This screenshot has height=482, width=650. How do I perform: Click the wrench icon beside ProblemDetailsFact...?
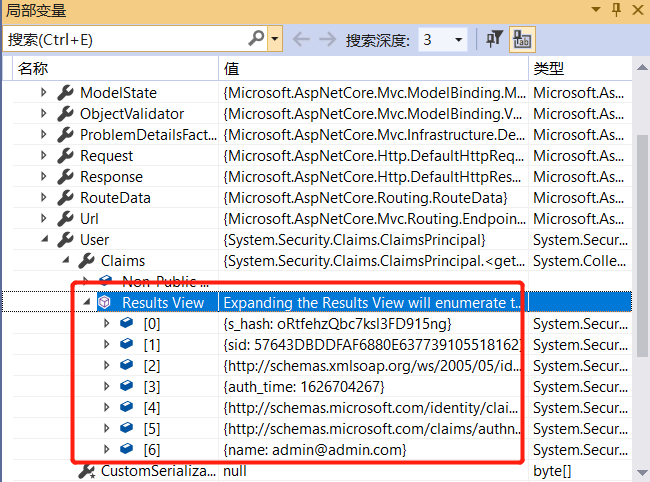click(65, 135)
